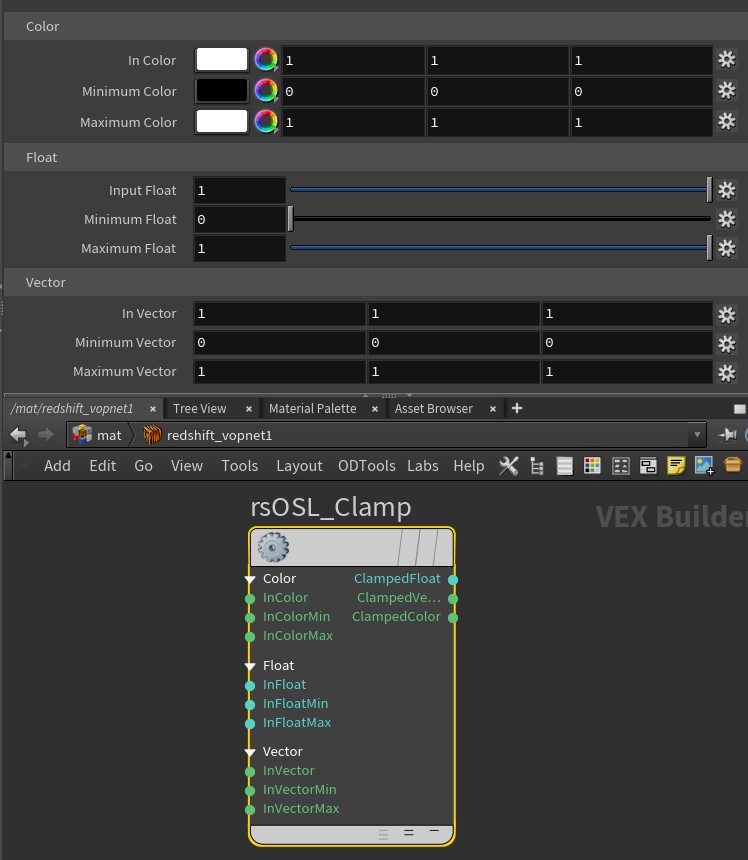Open gear menu for Maximum Vector parameter

pyautogui.click(x=727, y=373)
